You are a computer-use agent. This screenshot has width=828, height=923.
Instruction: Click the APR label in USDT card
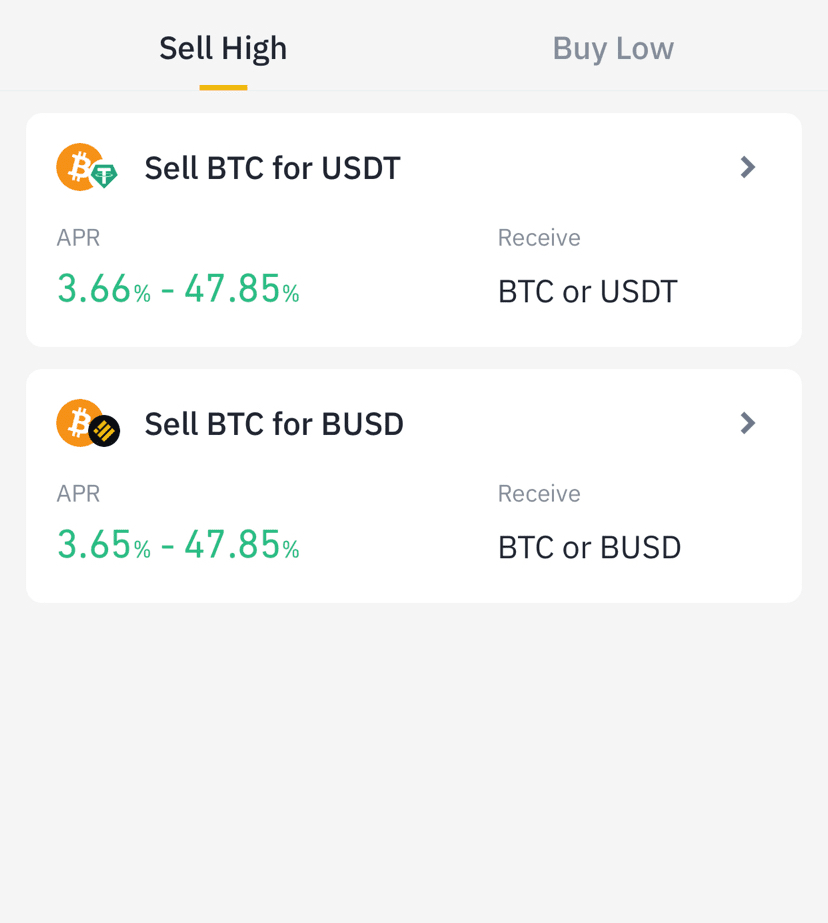click(x=78, y=238)
